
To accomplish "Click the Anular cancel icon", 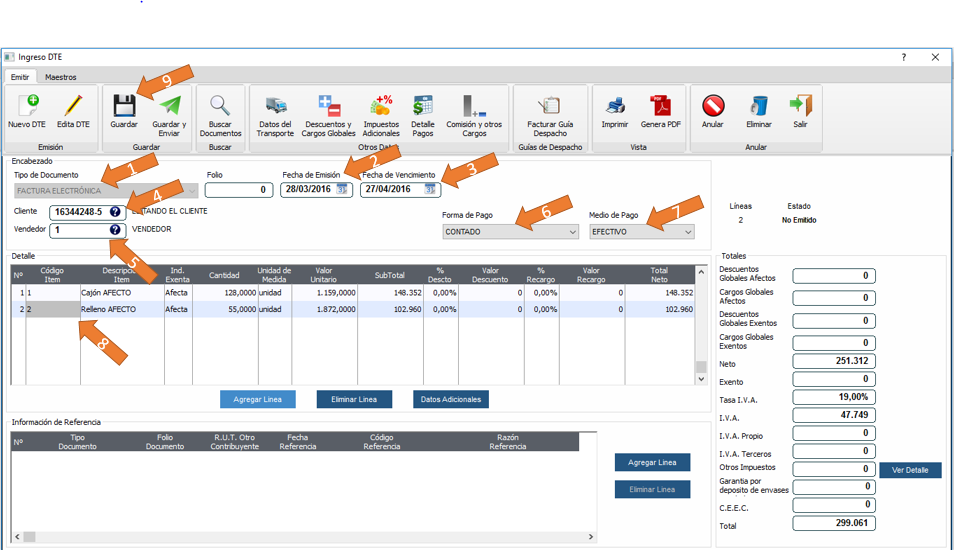I will tap(713, 106).
